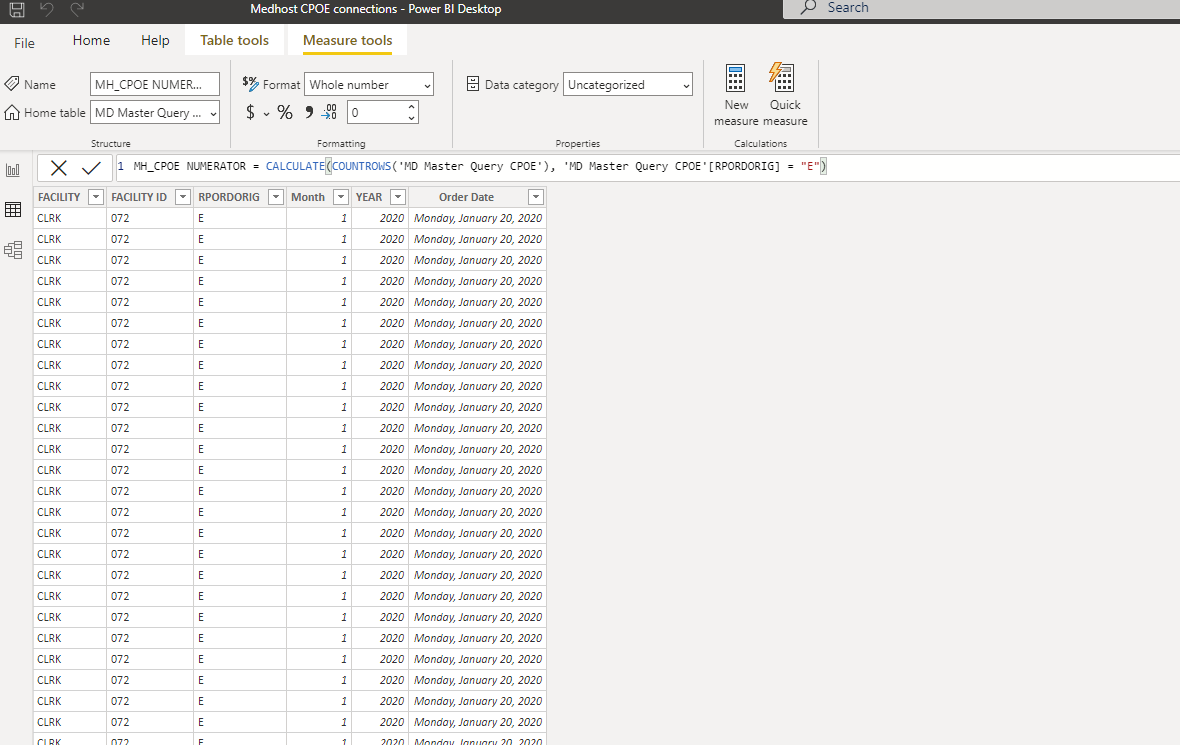Screen dimensions: 1180x745
Task: Open the YEAR column filter dropdown
Action: click(398, 196)
